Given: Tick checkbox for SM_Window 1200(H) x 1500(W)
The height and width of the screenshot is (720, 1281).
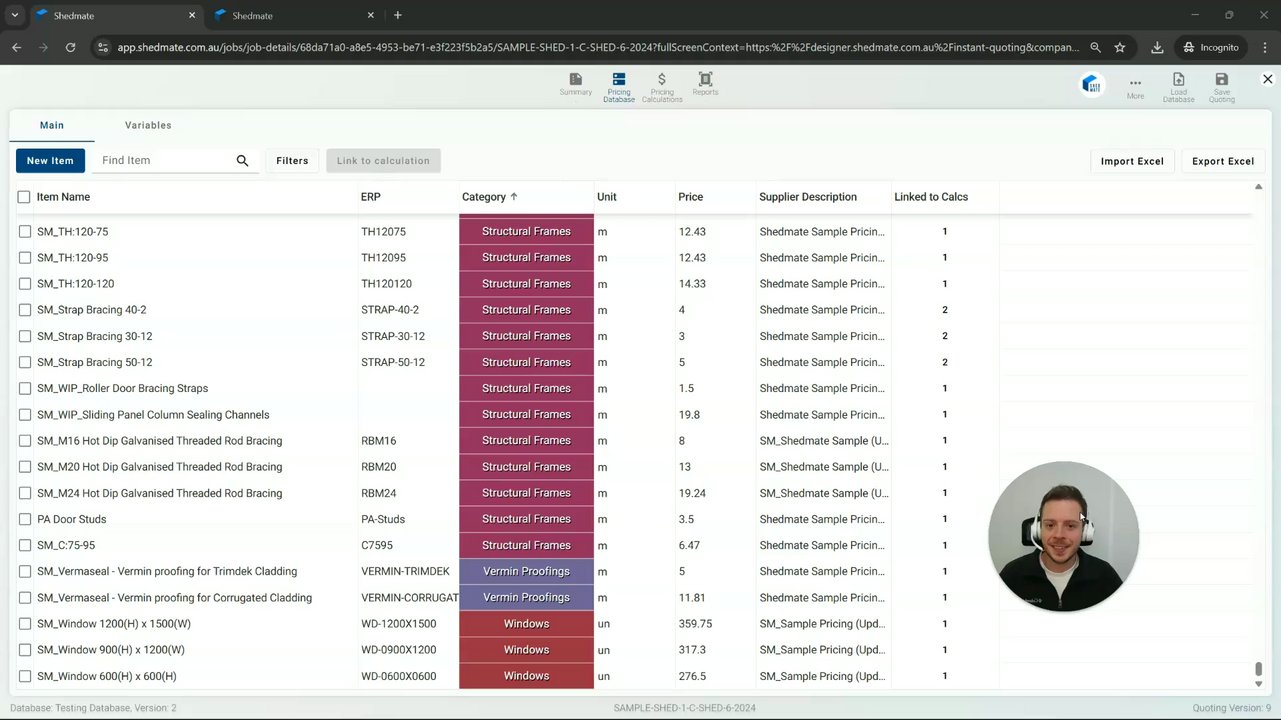Looking at the screenshot, I should pos(25,624).
